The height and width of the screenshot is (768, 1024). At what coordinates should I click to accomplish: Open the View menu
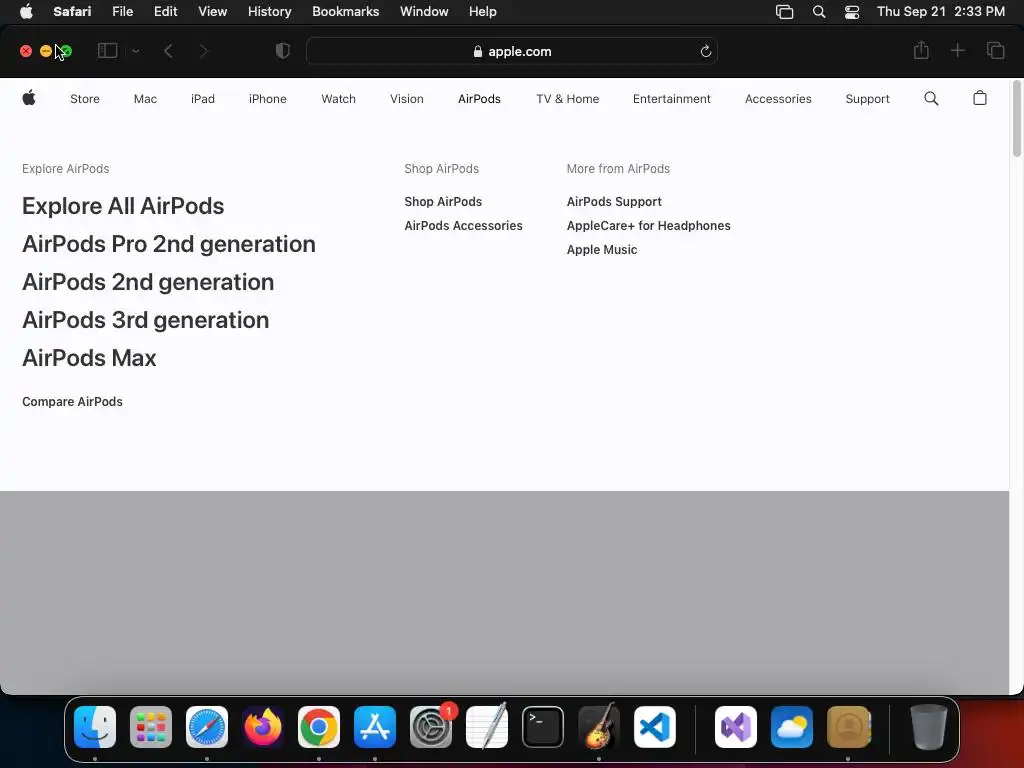pos(212,11)
